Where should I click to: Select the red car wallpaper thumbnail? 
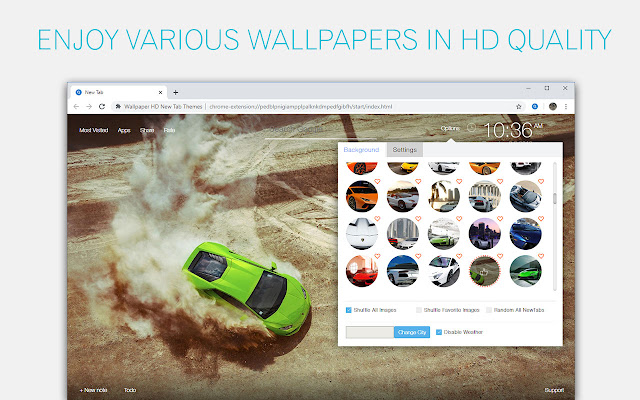[x=362, y=271]
